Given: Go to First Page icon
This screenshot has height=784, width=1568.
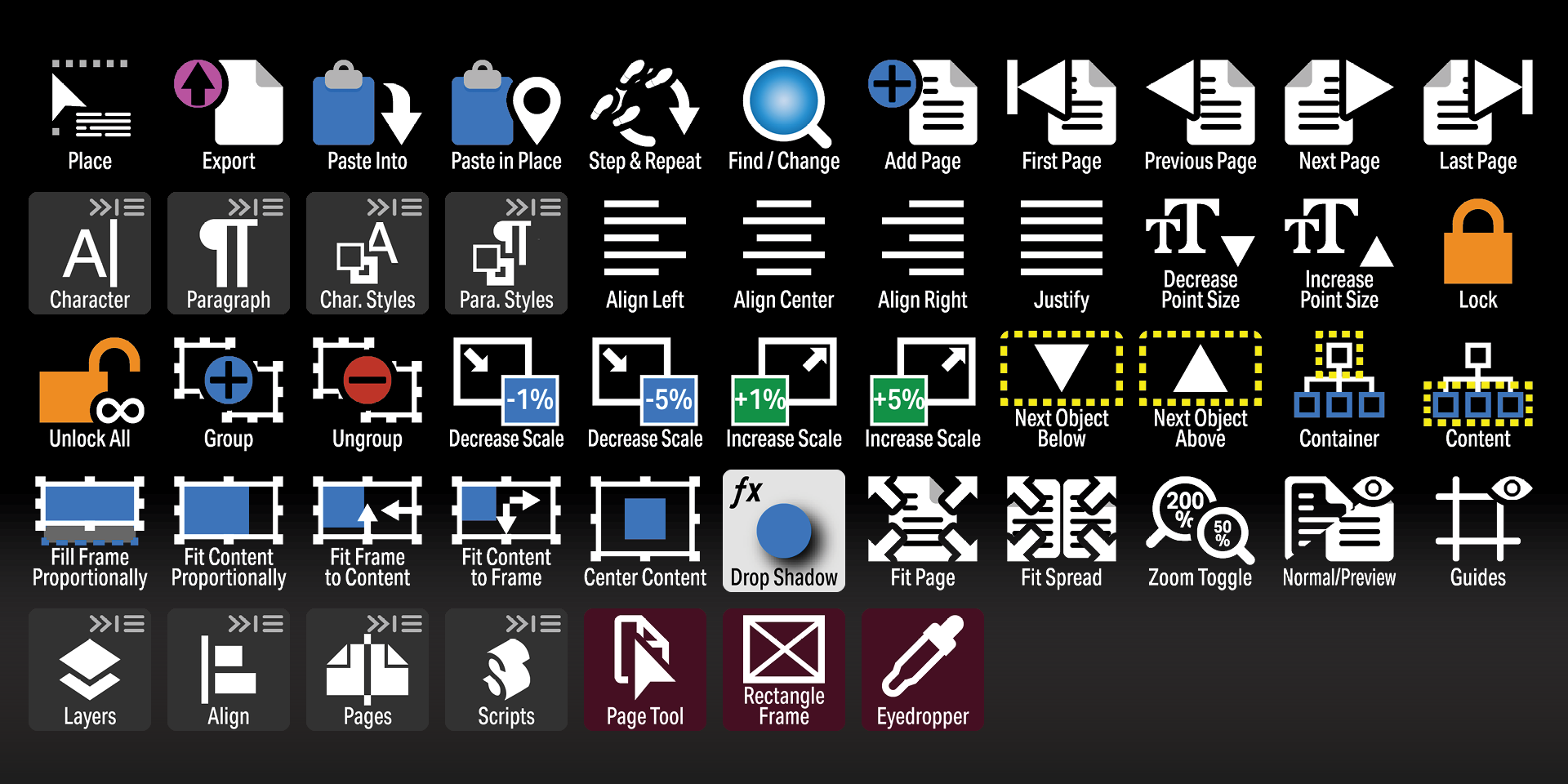Looking at the screenshot, I should 1062,102.
